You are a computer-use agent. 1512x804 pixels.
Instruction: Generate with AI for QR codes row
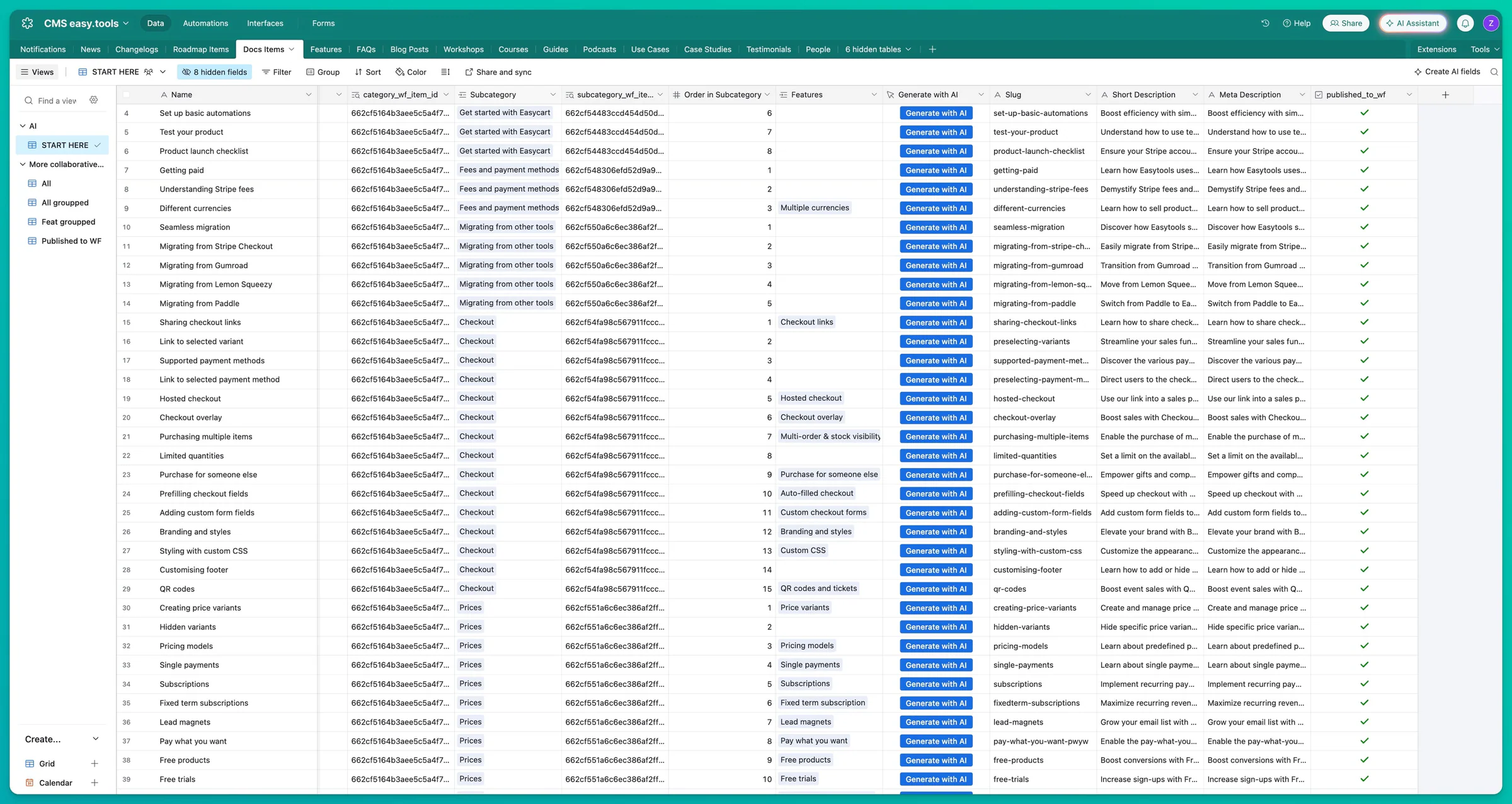coord(936,589)
